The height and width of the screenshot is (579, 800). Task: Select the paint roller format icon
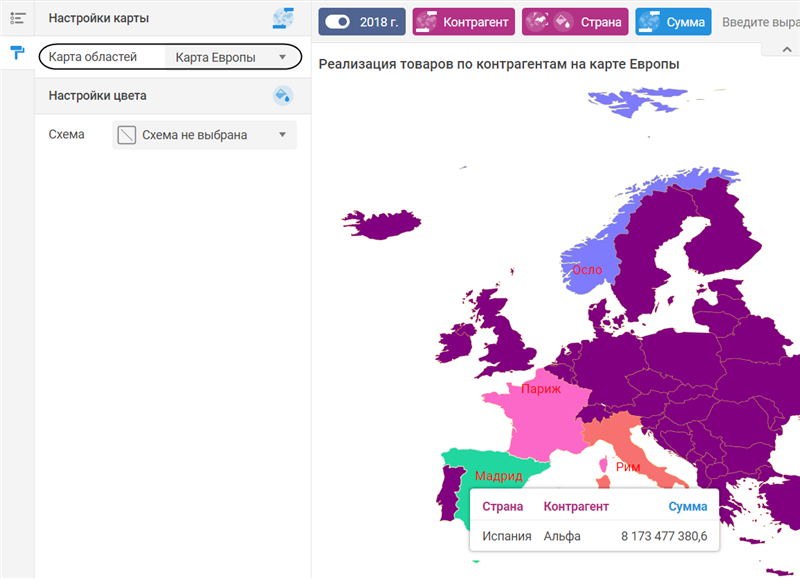coord(17,53)
